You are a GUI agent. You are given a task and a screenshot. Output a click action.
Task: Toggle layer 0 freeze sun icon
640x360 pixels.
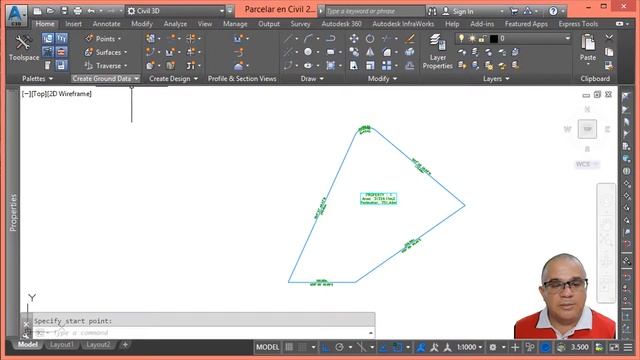(472, 38)
